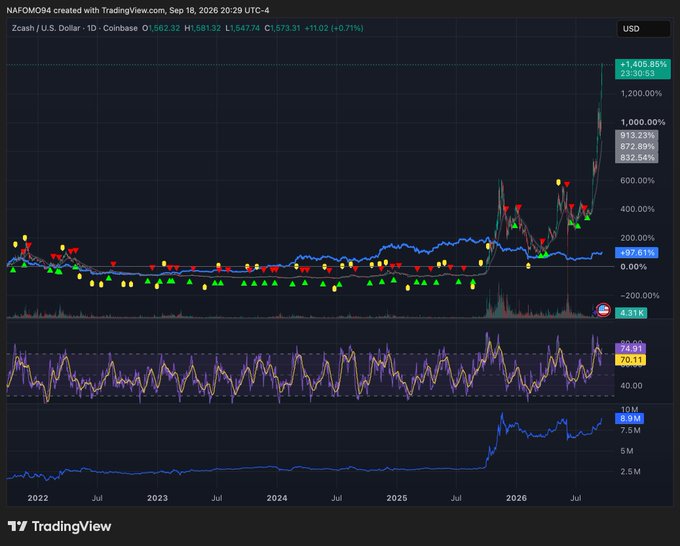
Task: Click the 1,000.00% axis label
Action: 643,122
